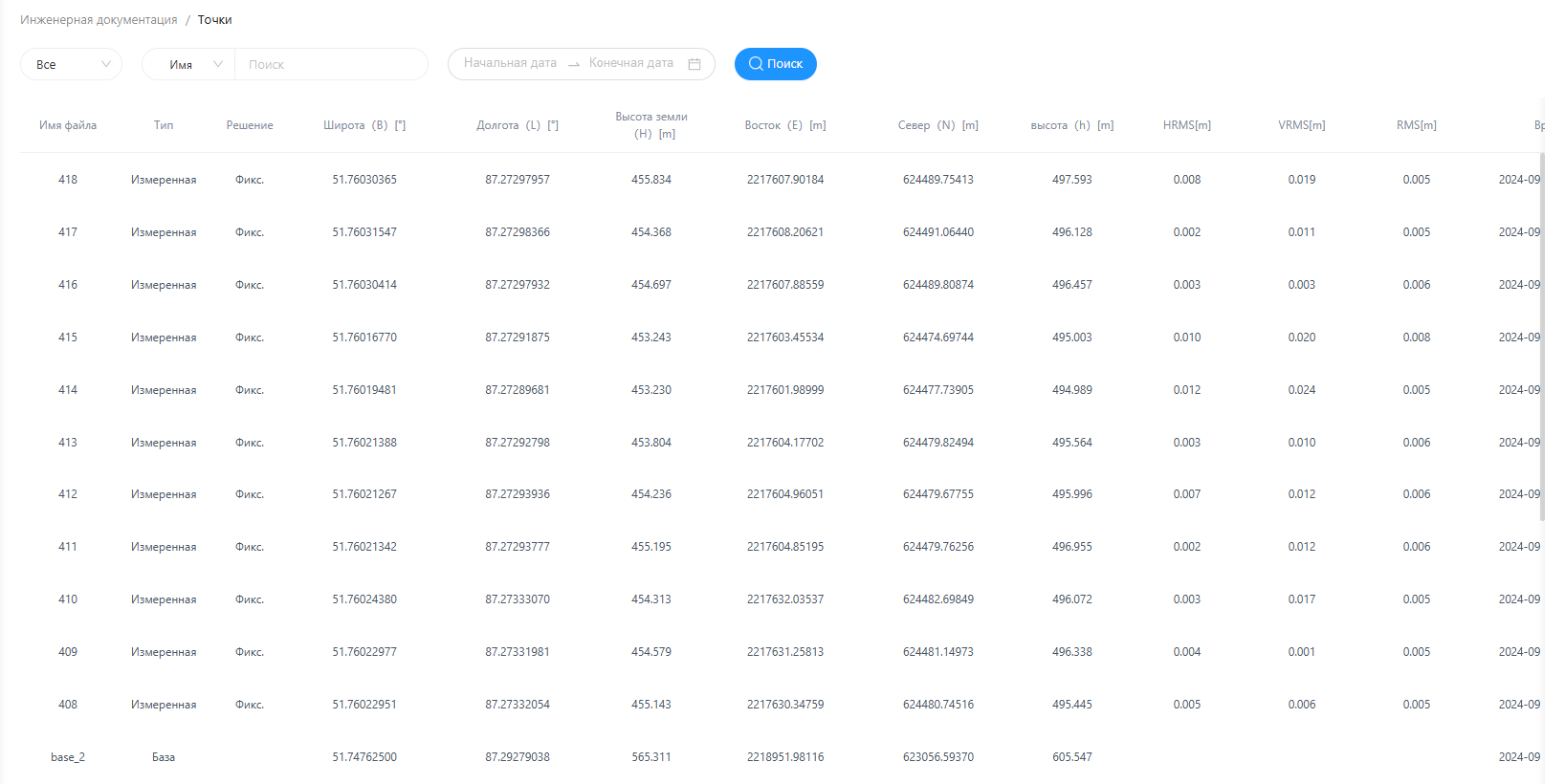The width and height of the screenshot is (1565, 784).
Task: Focus the 'Поиск' text input field
Action: 331,64
